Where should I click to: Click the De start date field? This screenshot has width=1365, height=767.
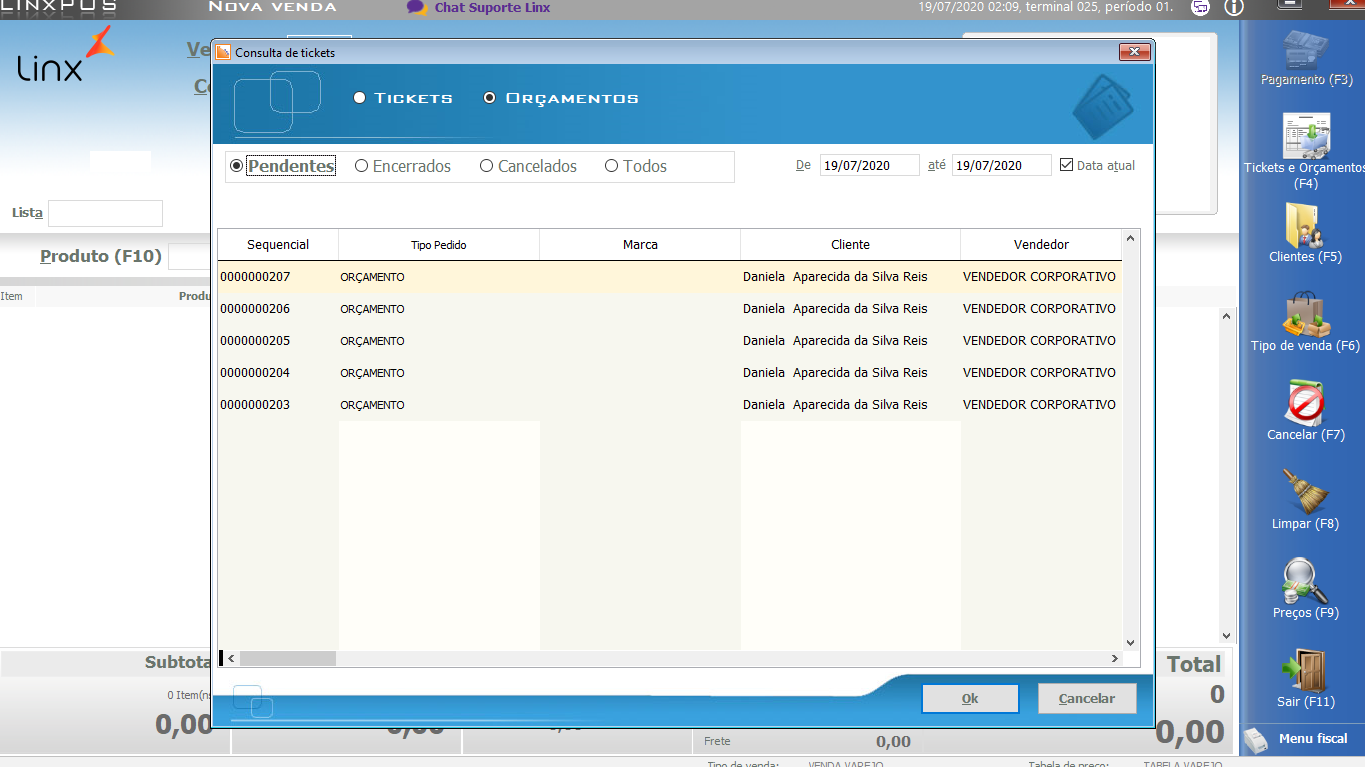pos(868,165)
